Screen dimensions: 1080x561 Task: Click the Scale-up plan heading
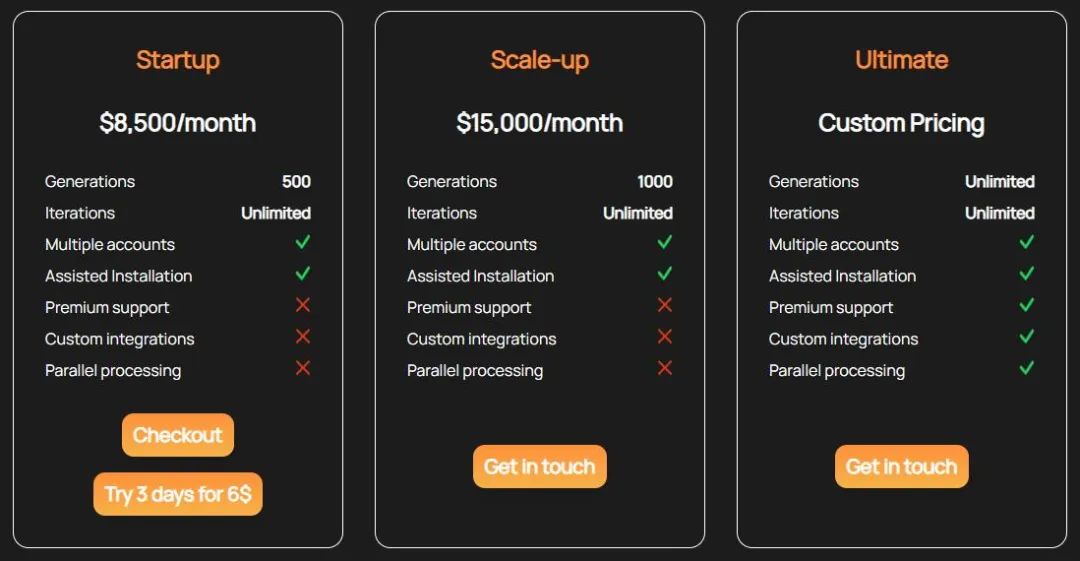tap(539, 60)
